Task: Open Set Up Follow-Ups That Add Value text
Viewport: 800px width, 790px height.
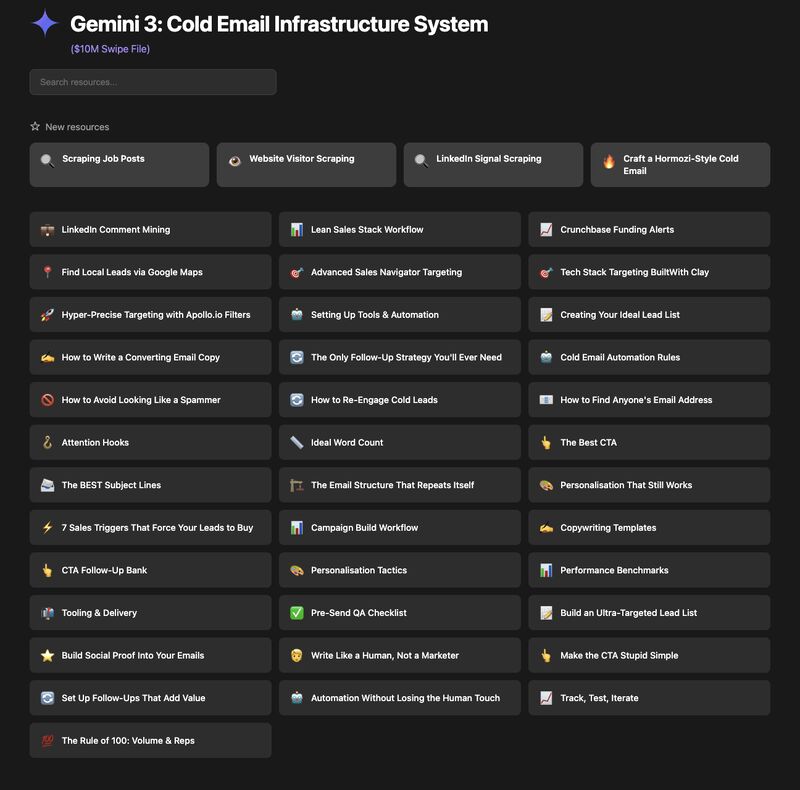Action: coord(133,698)
